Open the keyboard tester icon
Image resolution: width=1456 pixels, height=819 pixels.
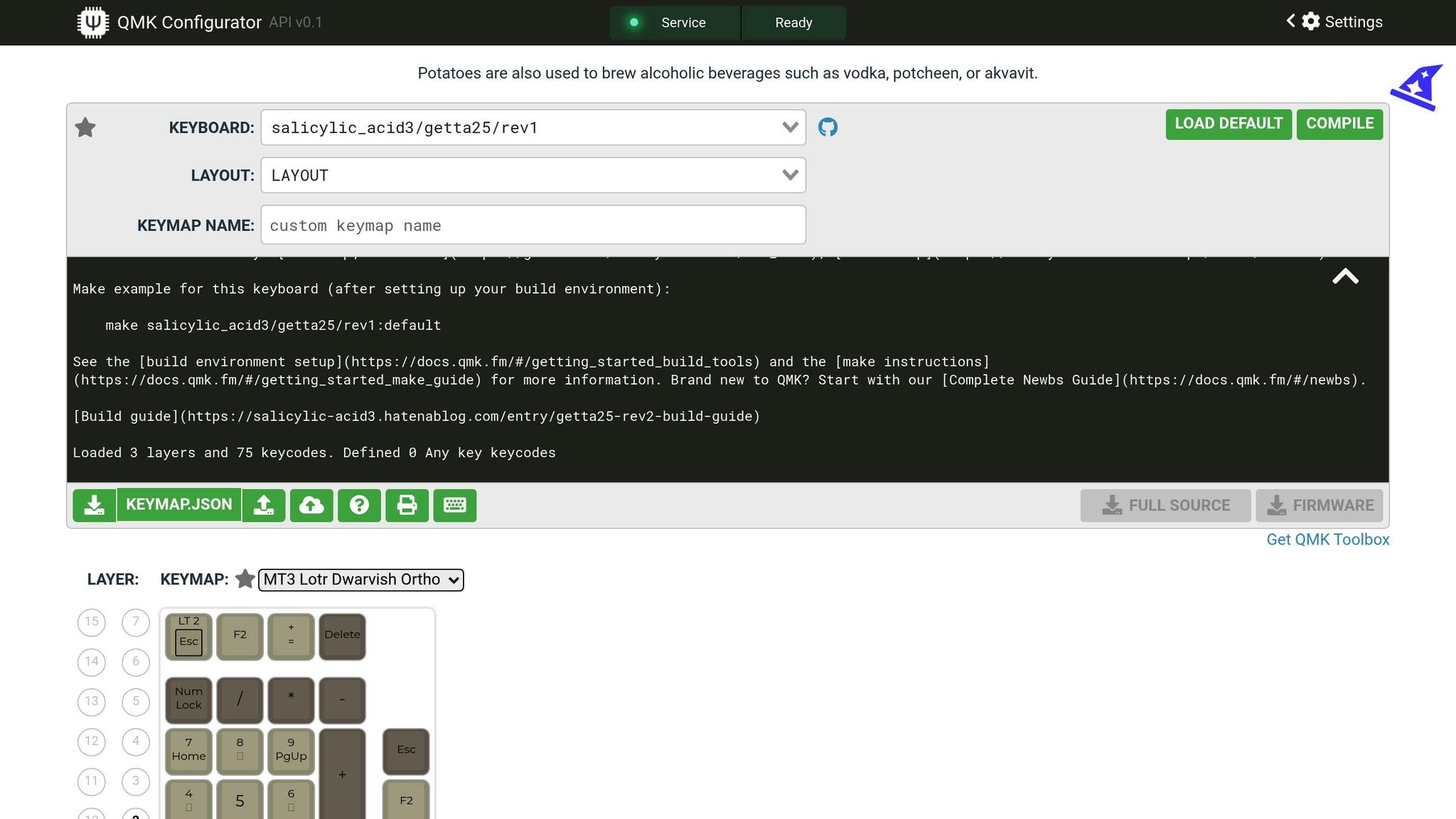click(455, 505)
